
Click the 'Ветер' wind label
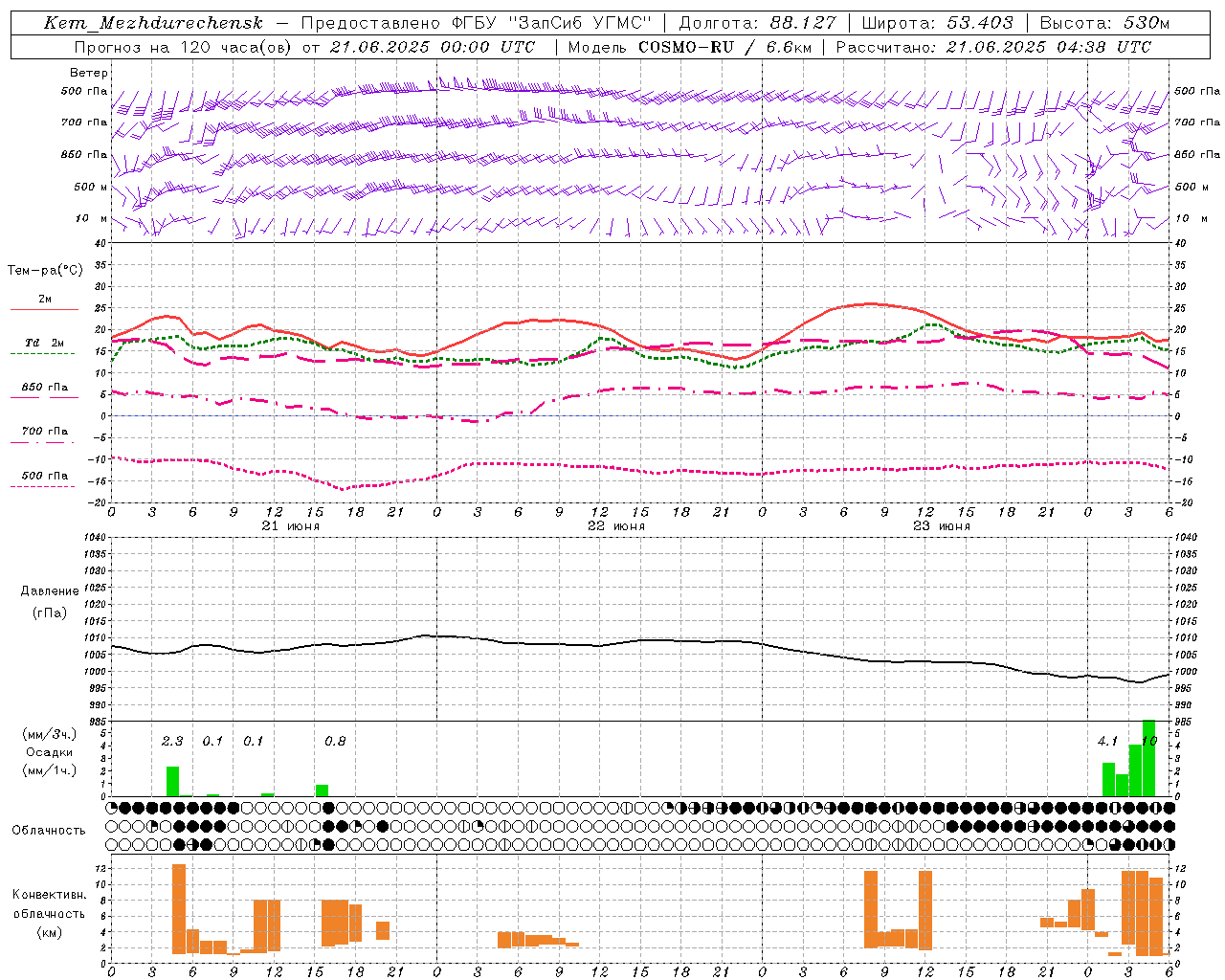(x=89, y=73)
